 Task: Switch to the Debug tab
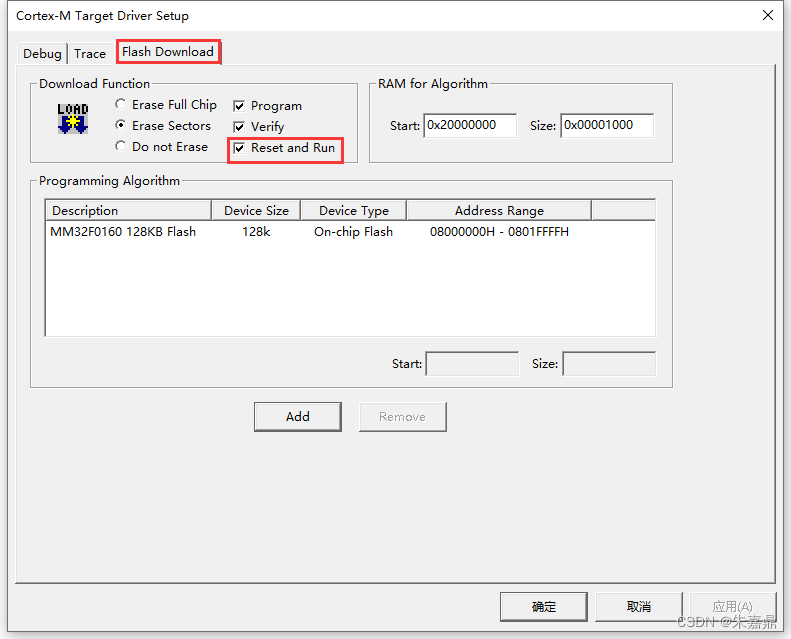pos(42,53)
